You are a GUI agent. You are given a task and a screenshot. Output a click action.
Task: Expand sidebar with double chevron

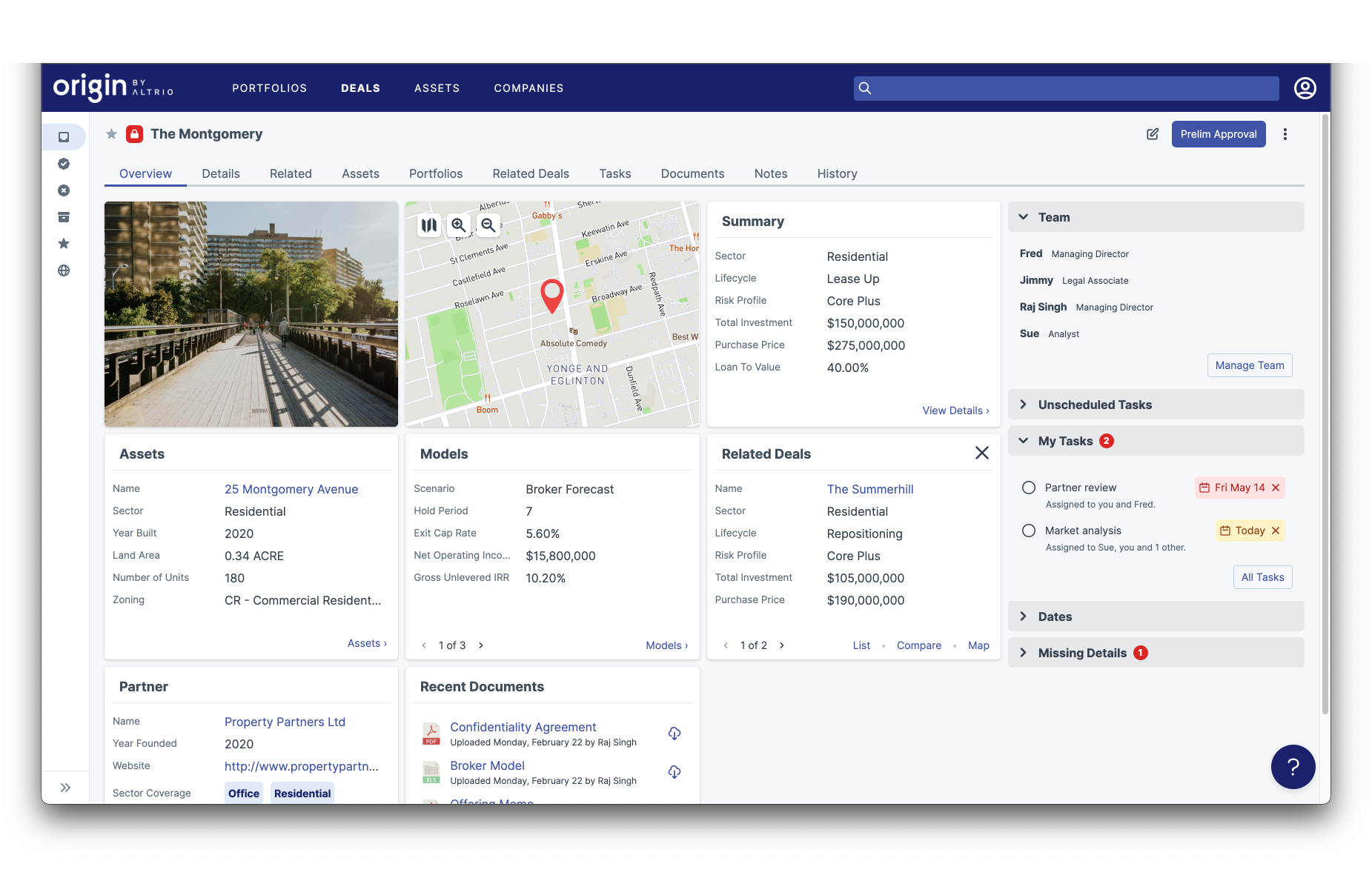[65, 788]
